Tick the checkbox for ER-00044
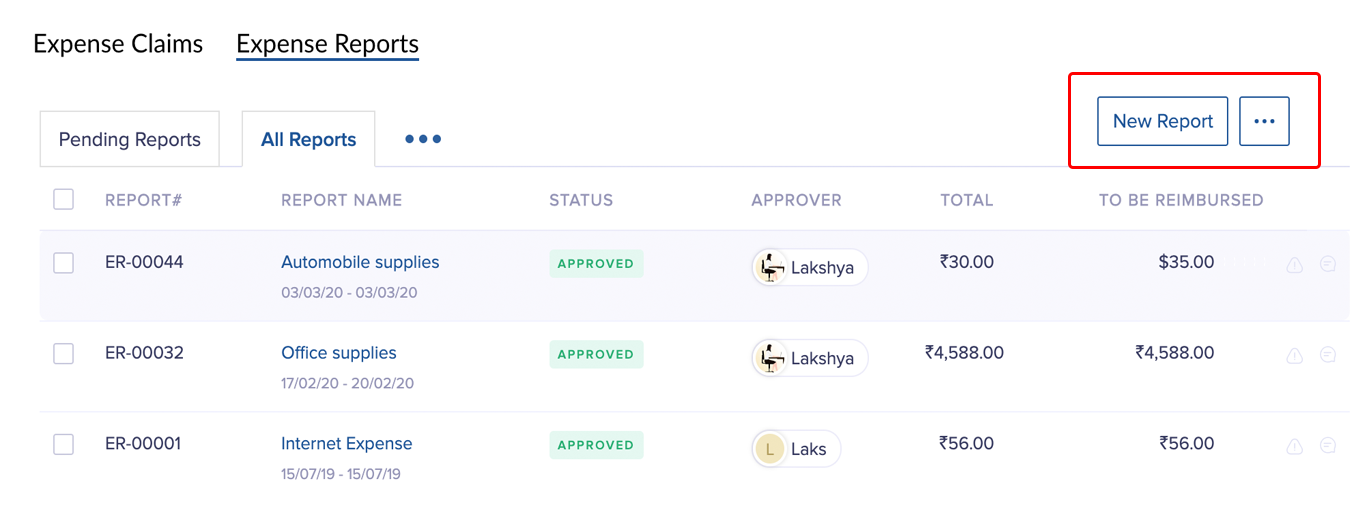1361x526 pixels. (x=64, y=263)
